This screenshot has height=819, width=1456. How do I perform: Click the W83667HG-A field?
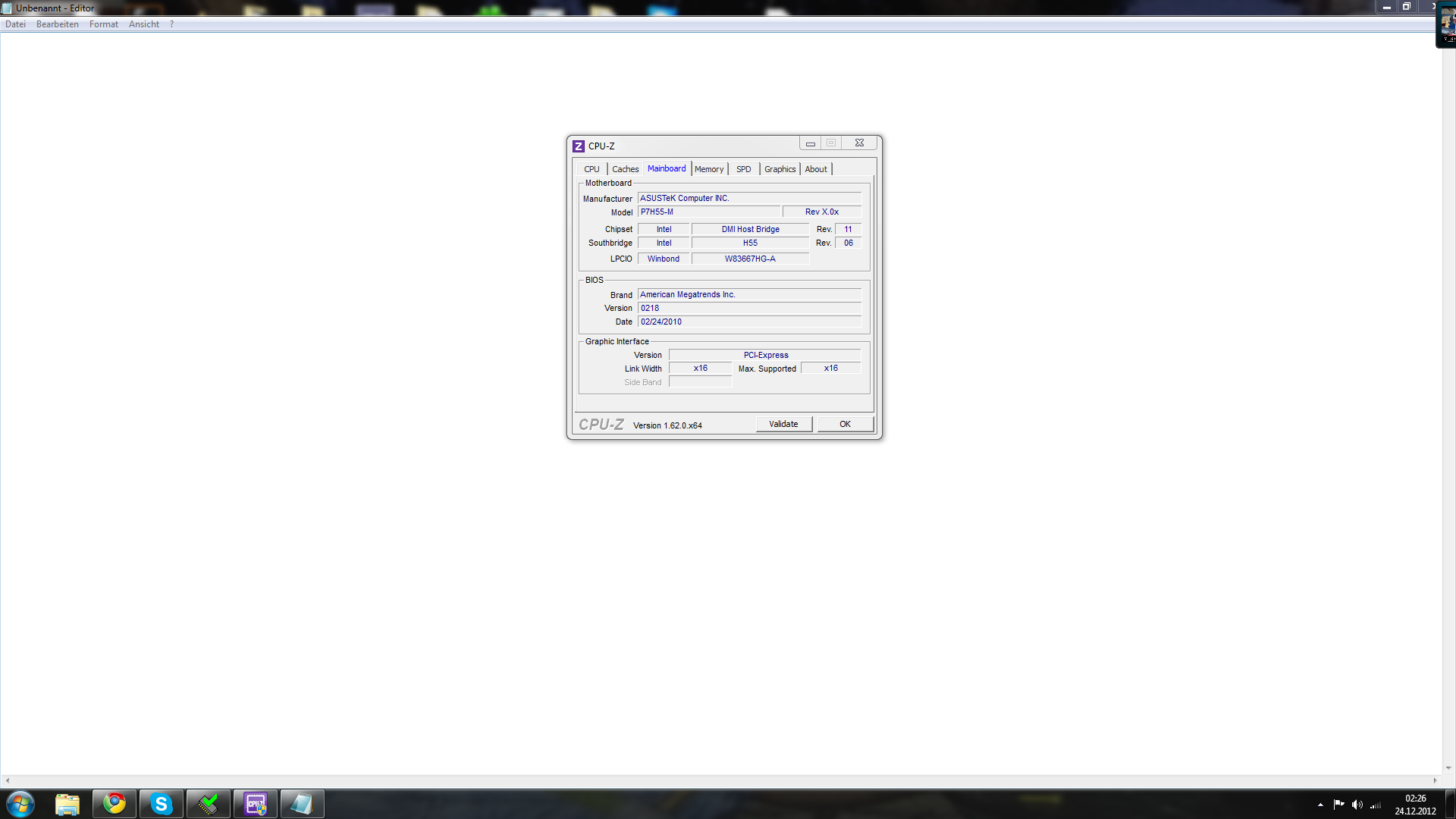(x=750, y=259)
